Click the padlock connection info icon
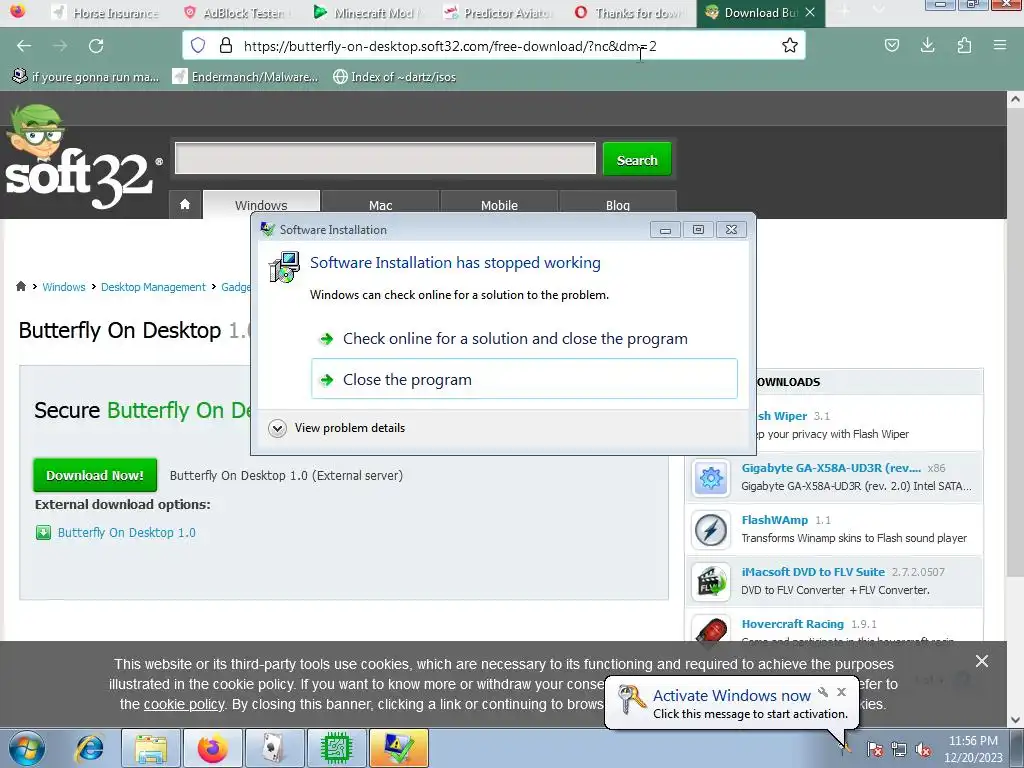 [x=226, y=45]
